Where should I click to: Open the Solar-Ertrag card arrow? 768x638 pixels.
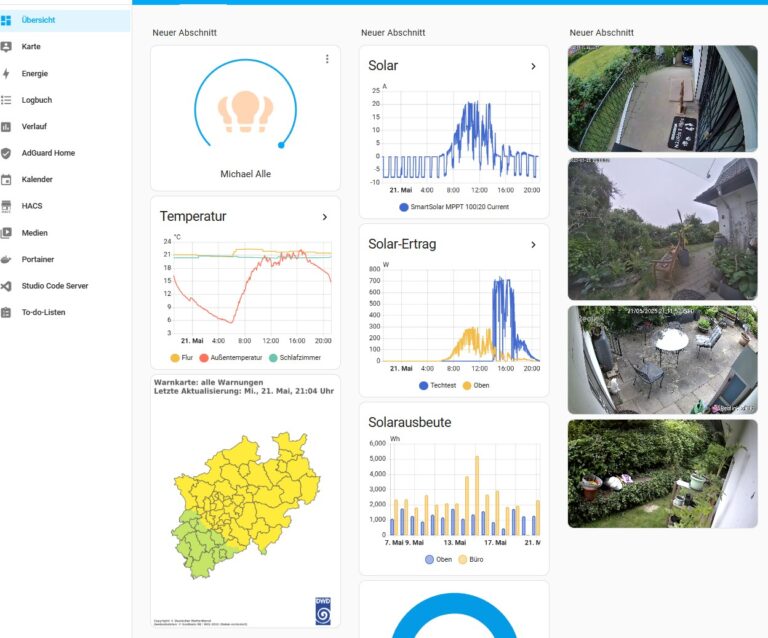533,244
